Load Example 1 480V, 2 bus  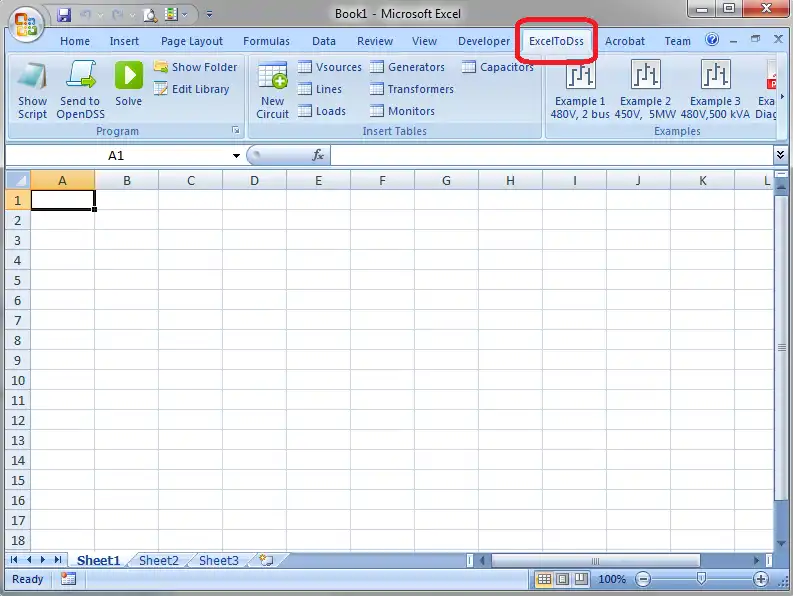pyautogui.click(x=580, y=90)
